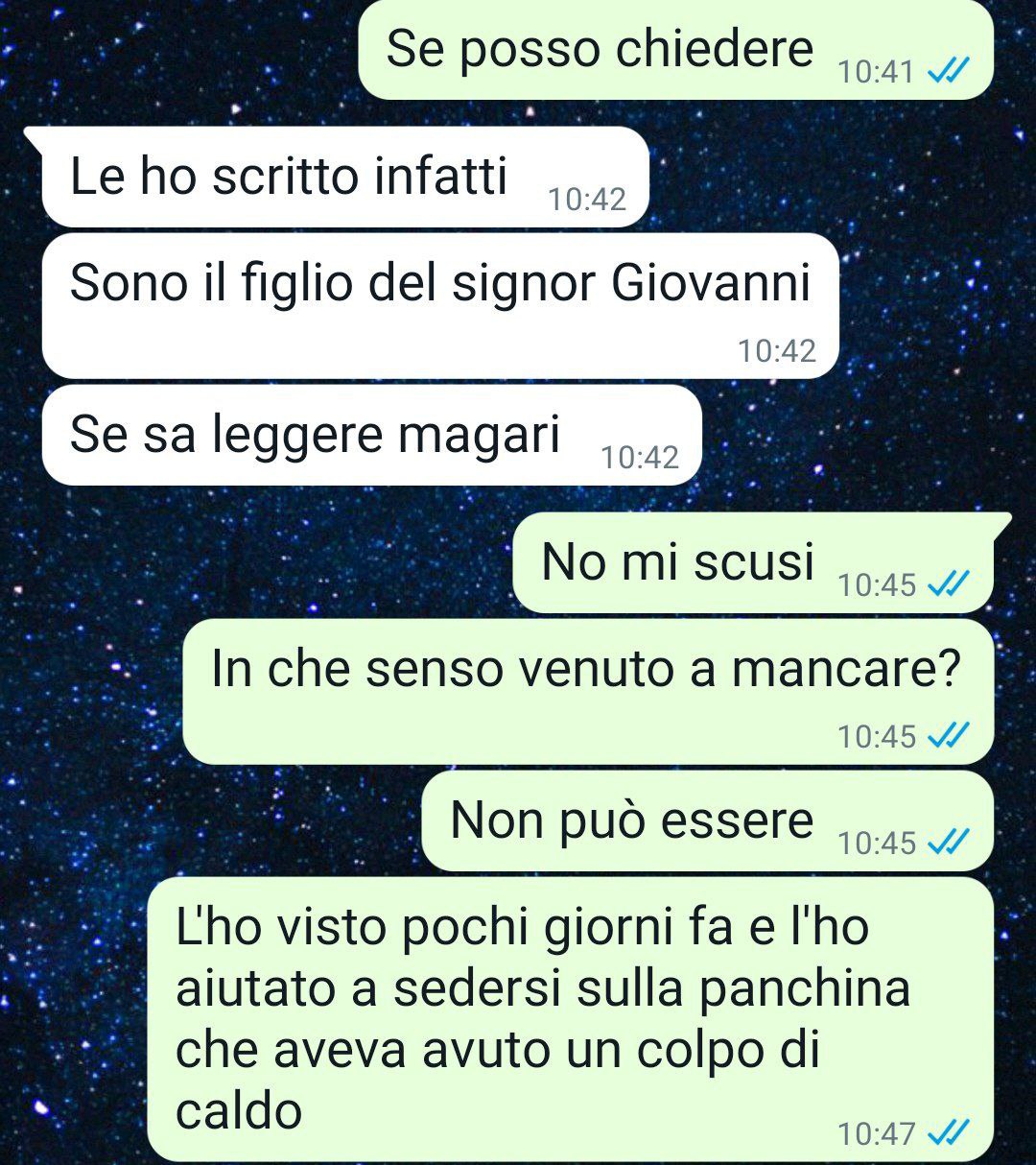Select the long 'L'ho visto pochi giorni fa' message

[x=570, y=1019]
